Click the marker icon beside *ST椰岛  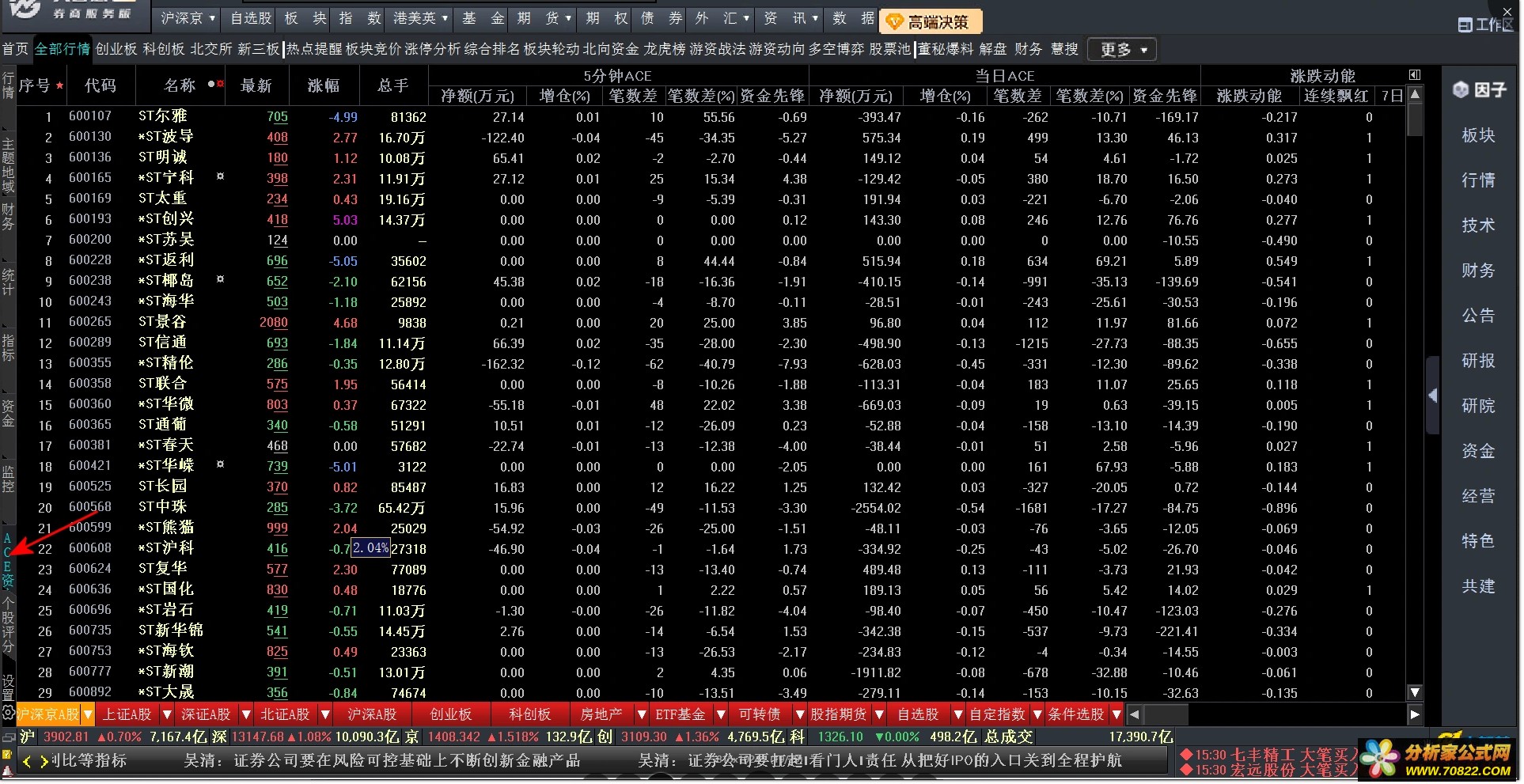[221, 279]
